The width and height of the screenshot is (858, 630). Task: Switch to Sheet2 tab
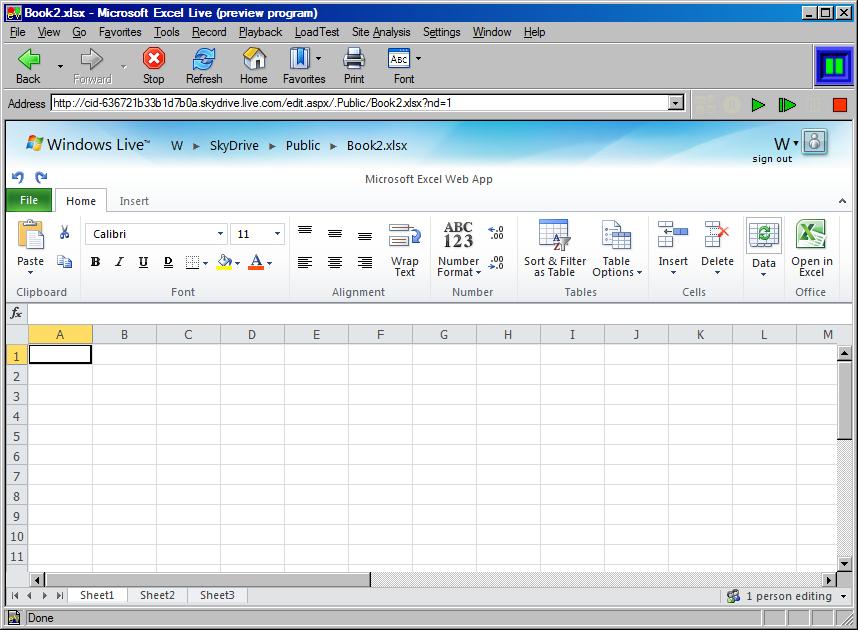click(157, 595)
